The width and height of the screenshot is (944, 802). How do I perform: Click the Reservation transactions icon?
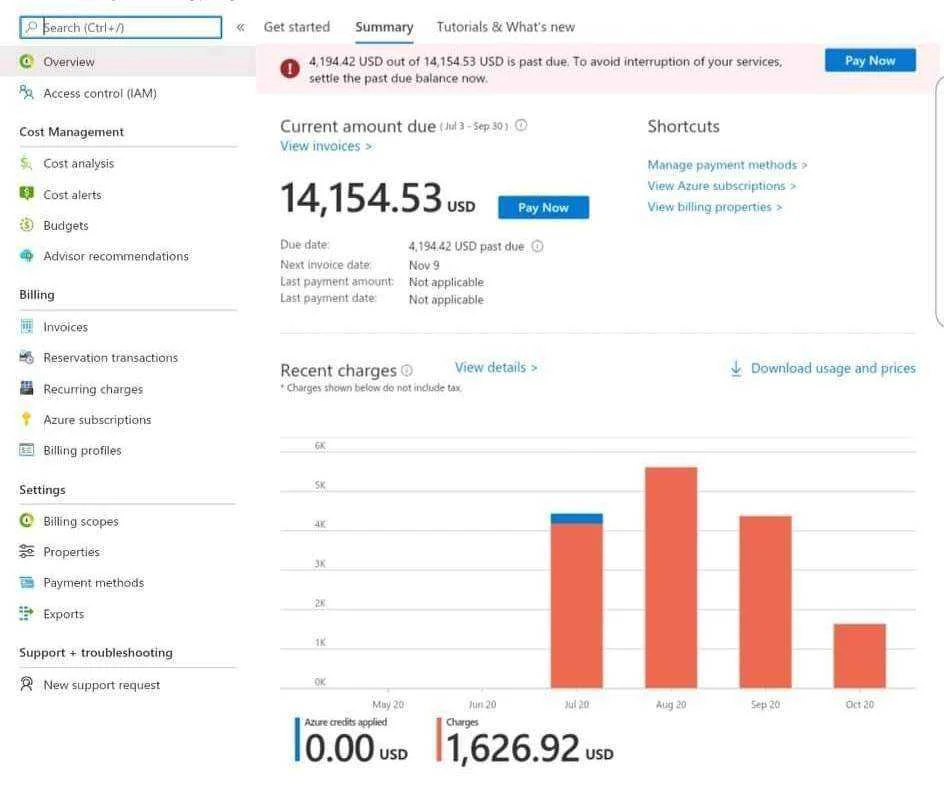click(x=26, y=357)
